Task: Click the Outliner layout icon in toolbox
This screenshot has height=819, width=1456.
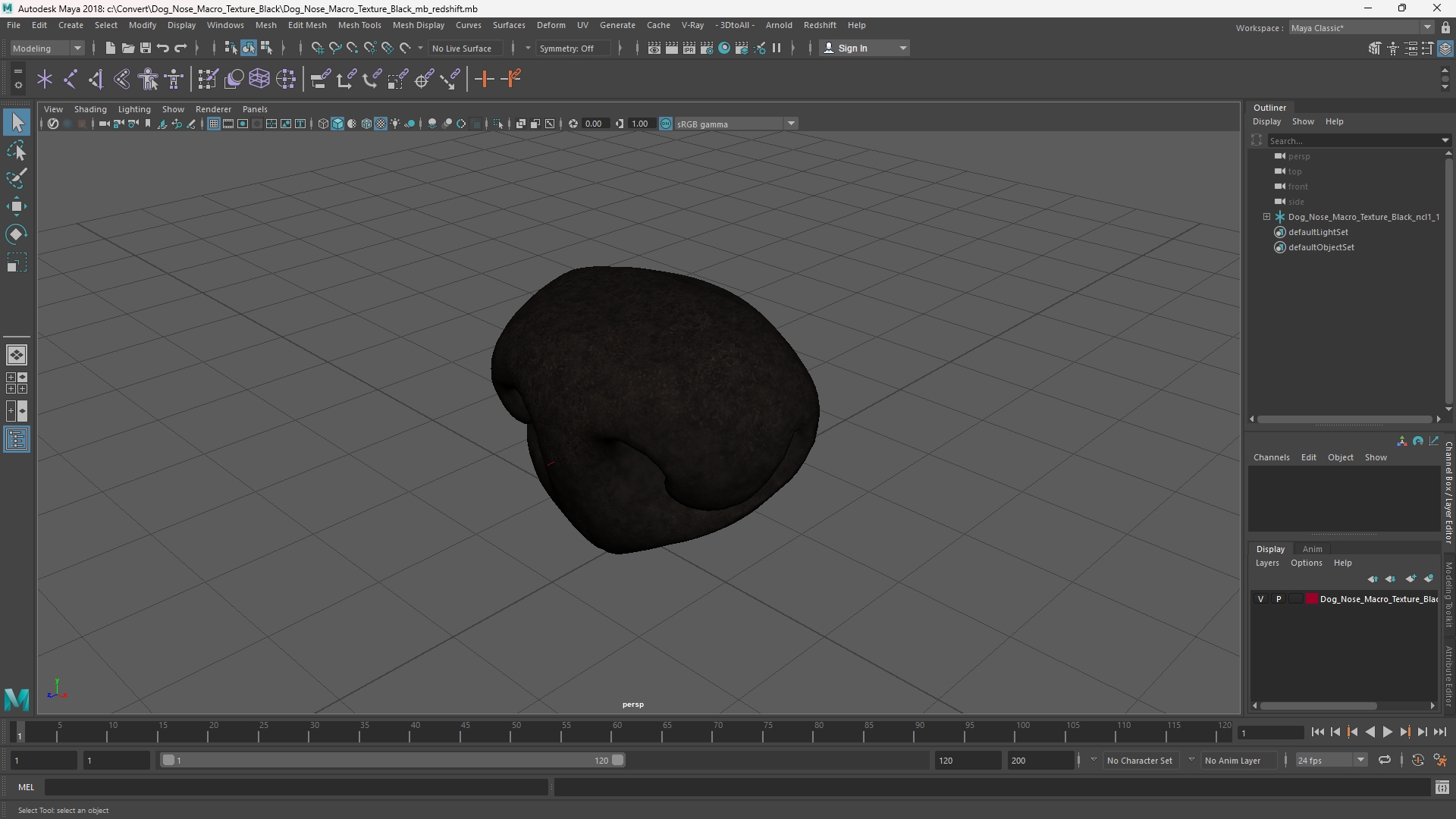Action: (17, 440)
